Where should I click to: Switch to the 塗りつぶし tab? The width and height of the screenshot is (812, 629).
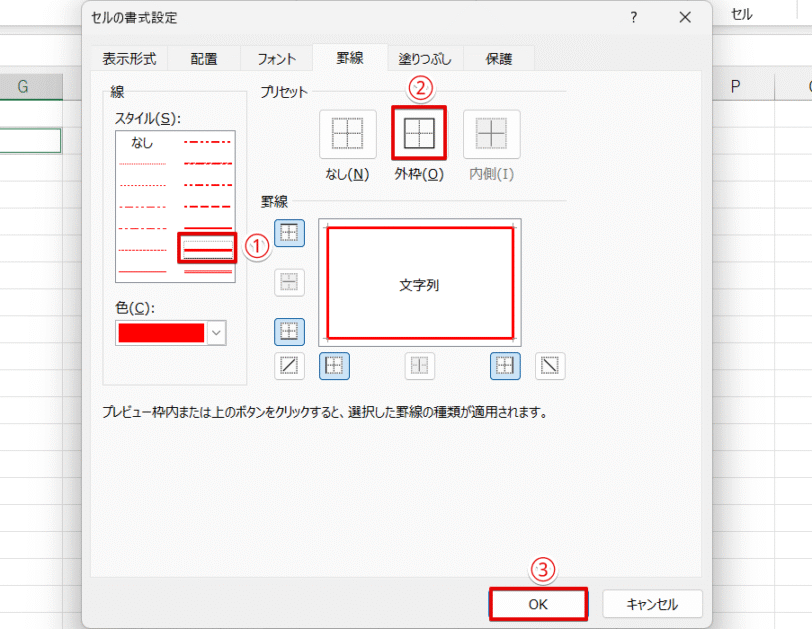click(x=424, y=58)
